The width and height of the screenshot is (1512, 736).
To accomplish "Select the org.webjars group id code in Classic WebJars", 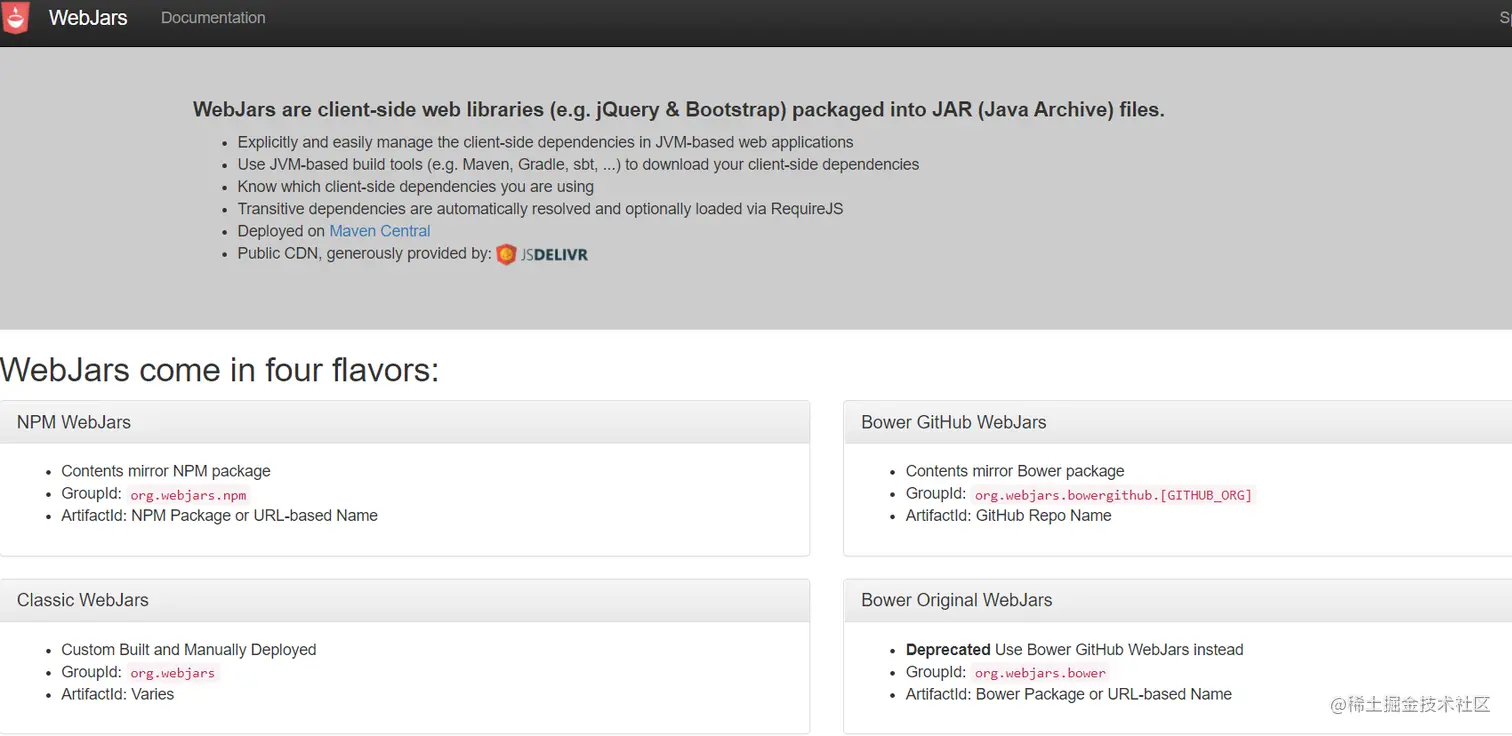I will 172,672.
